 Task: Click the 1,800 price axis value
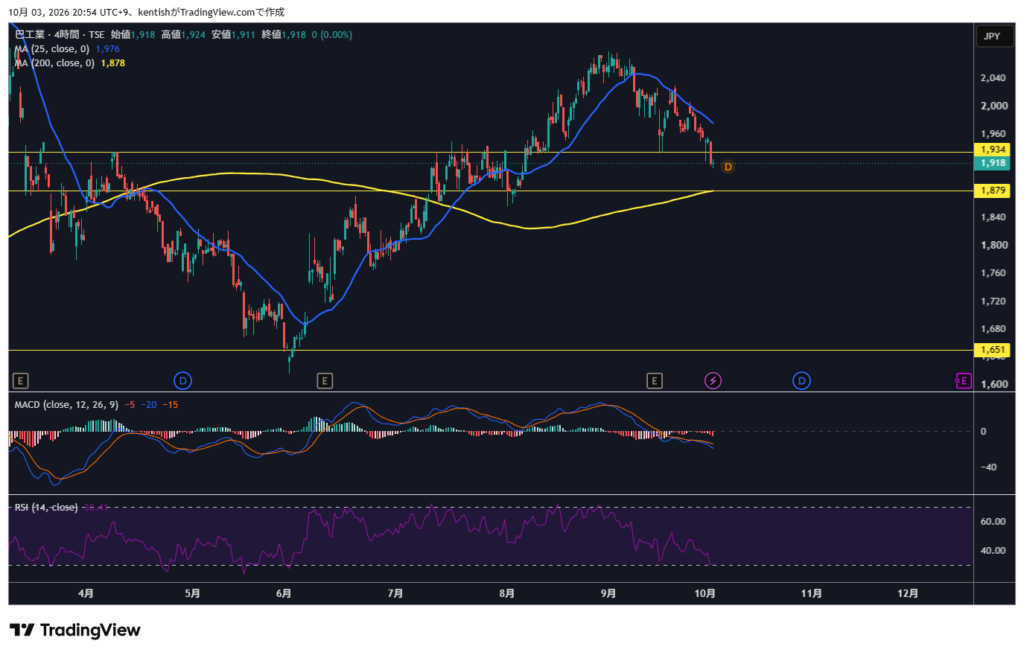click(993, 246)
